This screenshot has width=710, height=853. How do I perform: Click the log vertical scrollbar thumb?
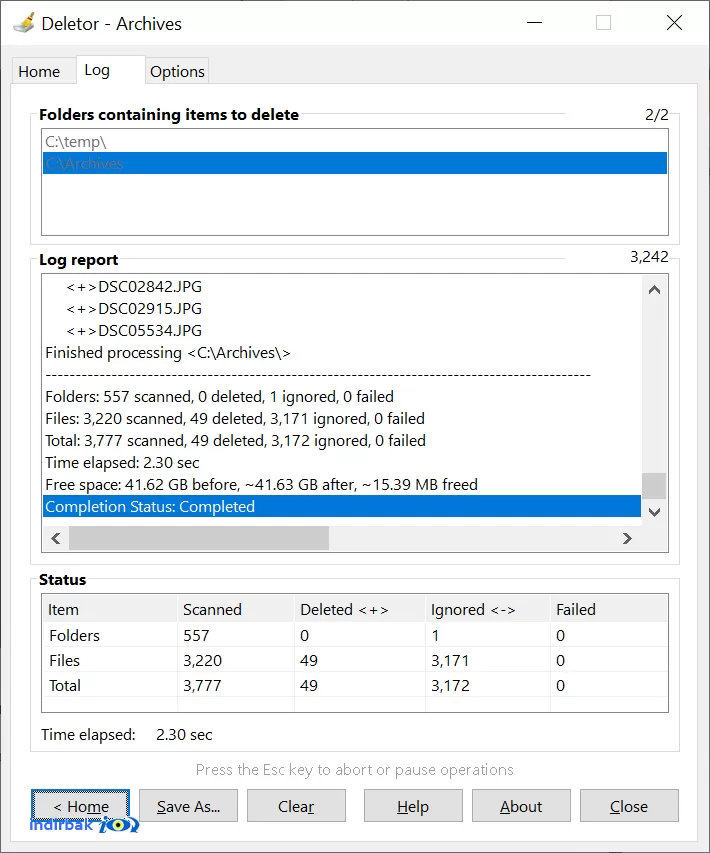(654, 485)
